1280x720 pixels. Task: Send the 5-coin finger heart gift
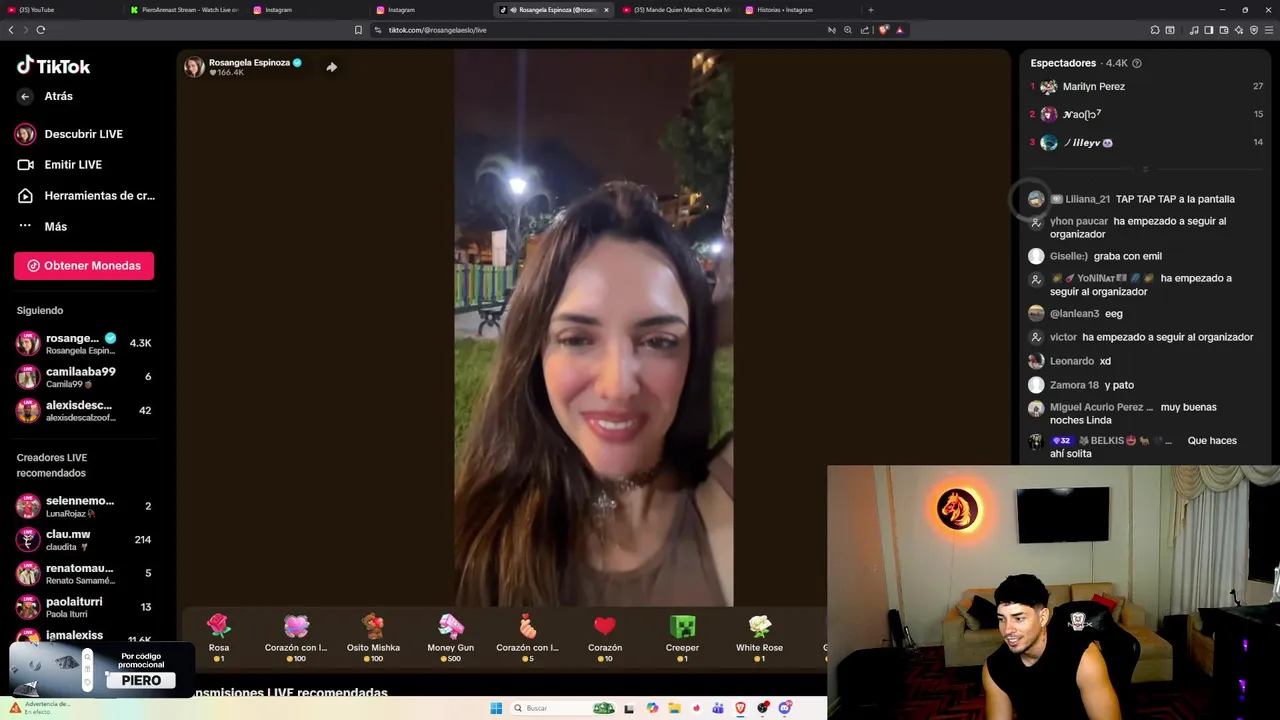coord(527,638)
